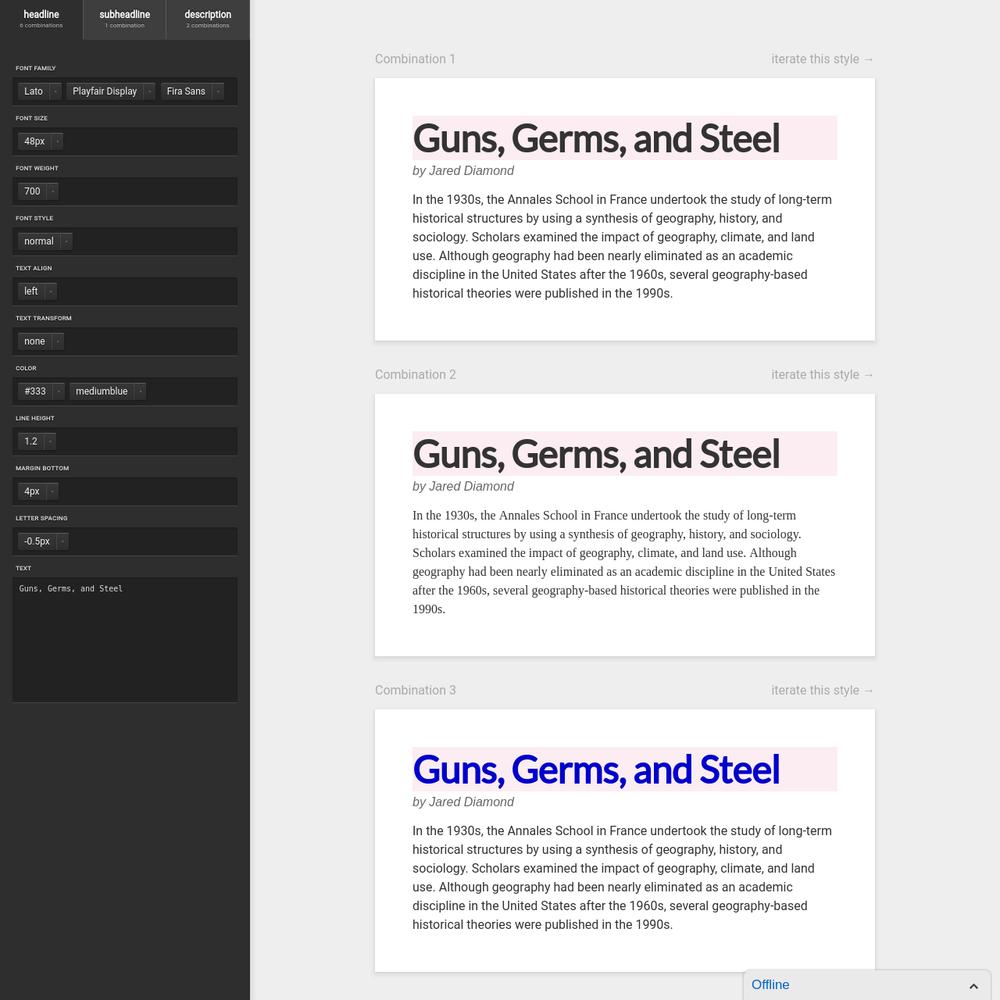This screenshot has width=1000, height=1000.
Task: Select the #333 color tag label
Action: [x=35, y=391]
